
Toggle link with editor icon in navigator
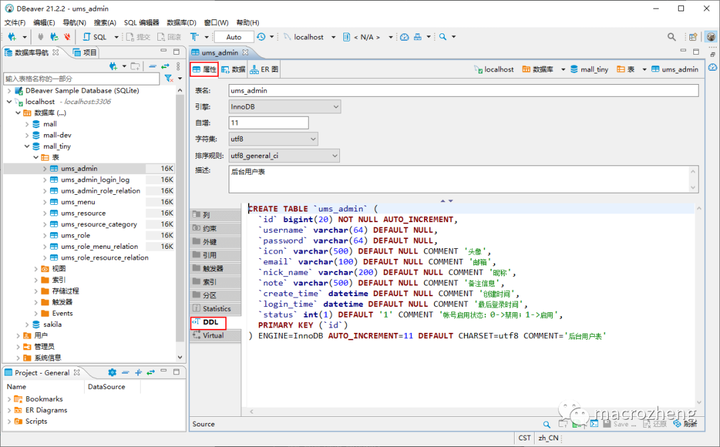click(x=165, y=66)
